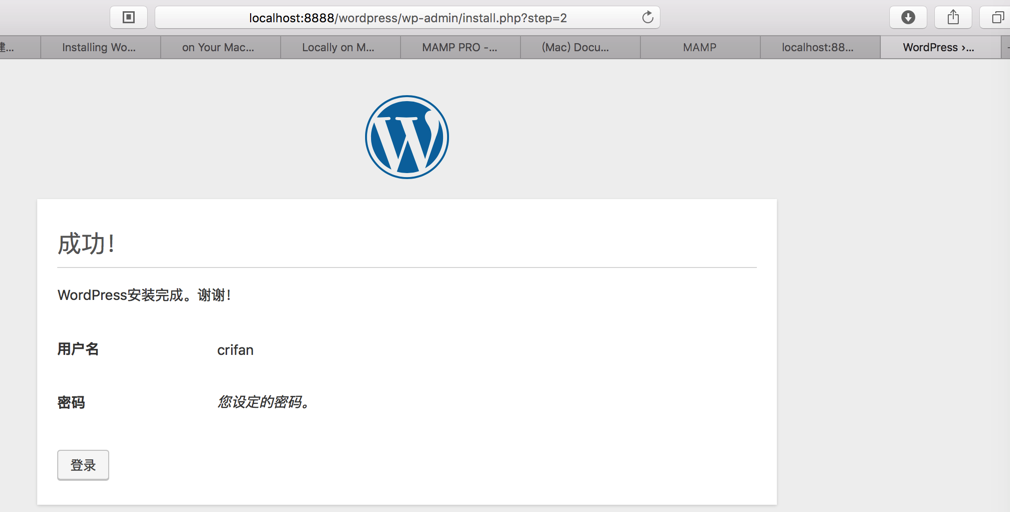Image resolution: width=1010 pixels, height=512 pixels.
Task: Click the localhost:8888 address bar
Action: click(x=408, y=17)
